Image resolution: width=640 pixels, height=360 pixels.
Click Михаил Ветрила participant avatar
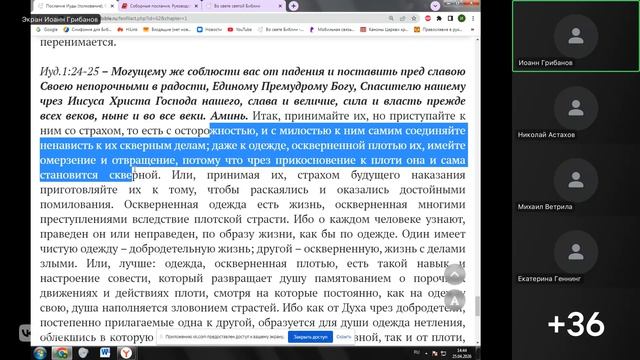coord(576,180)
